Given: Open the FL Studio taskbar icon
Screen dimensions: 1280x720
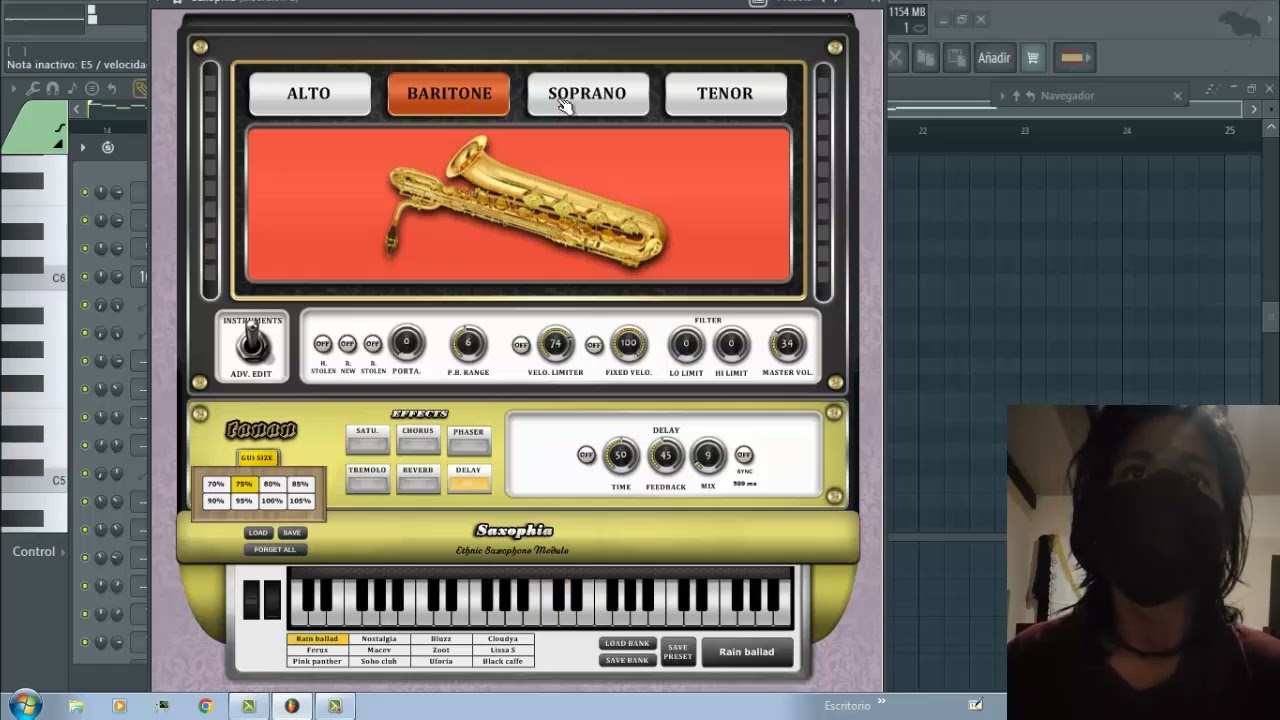Looking at the screenshot, I should (x=292, y=706).
